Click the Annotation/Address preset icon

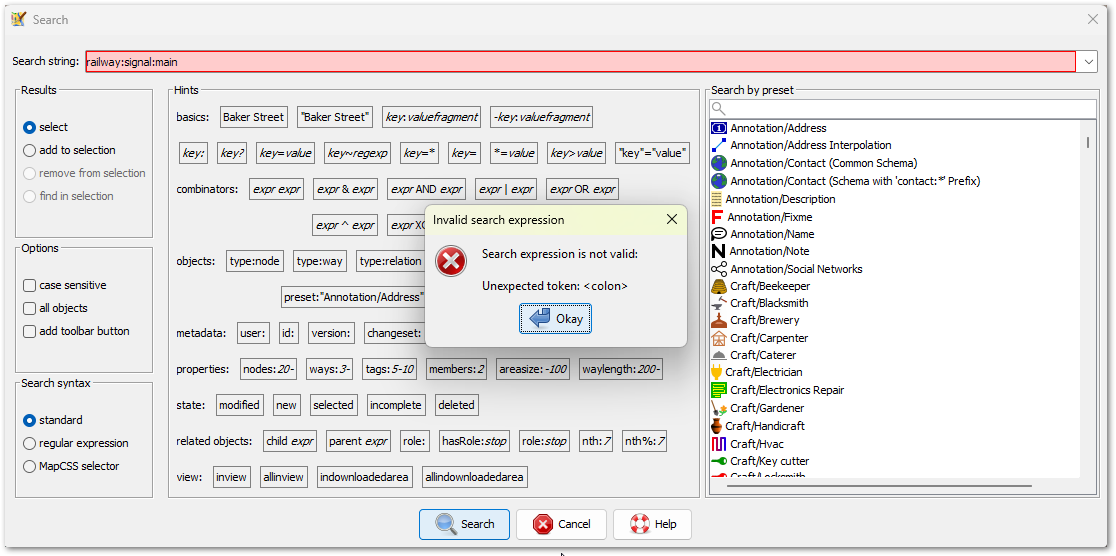(x=718, y=128)
